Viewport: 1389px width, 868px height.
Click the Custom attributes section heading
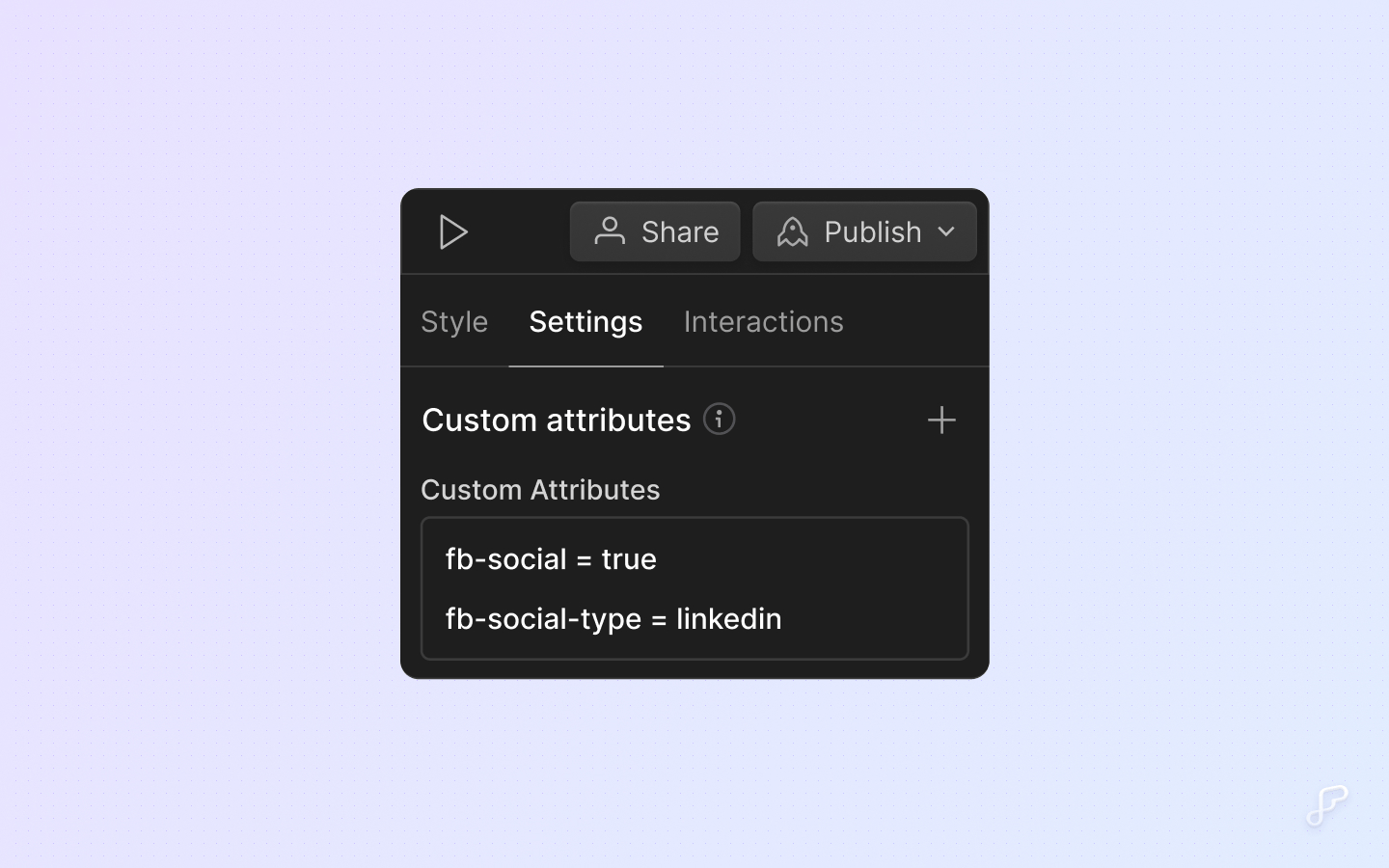556,420
